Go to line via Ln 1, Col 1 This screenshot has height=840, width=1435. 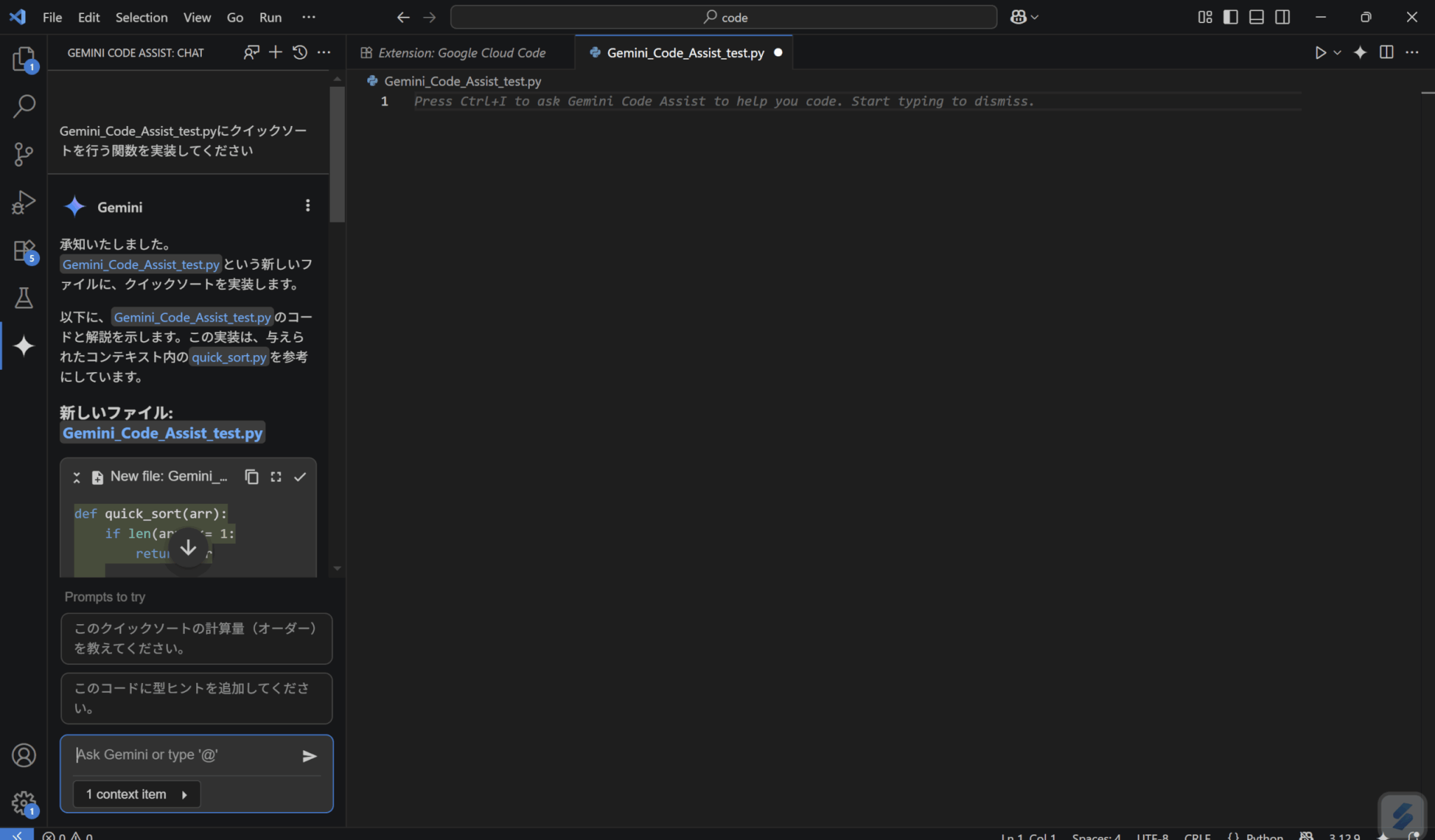[1028, 836]
